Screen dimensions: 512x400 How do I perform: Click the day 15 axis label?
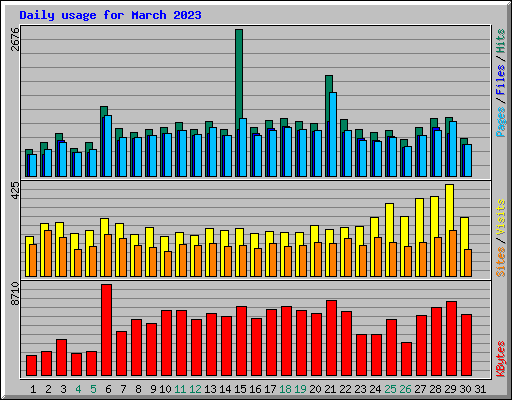[x=240, y=389]
